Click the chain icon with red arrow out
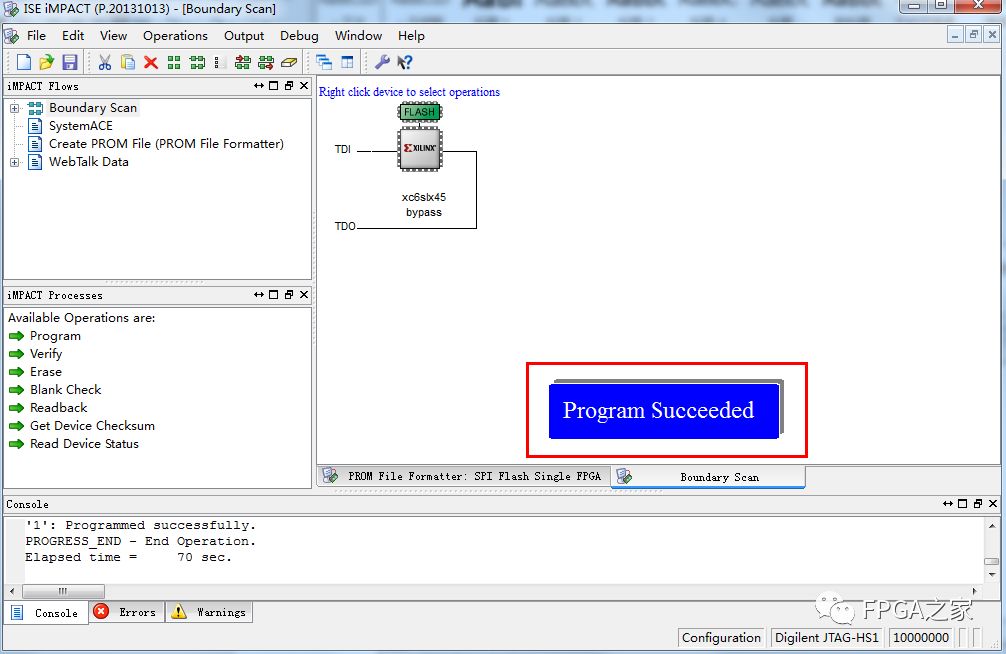The image size is (1006, 654). click(x=266, y=62)
